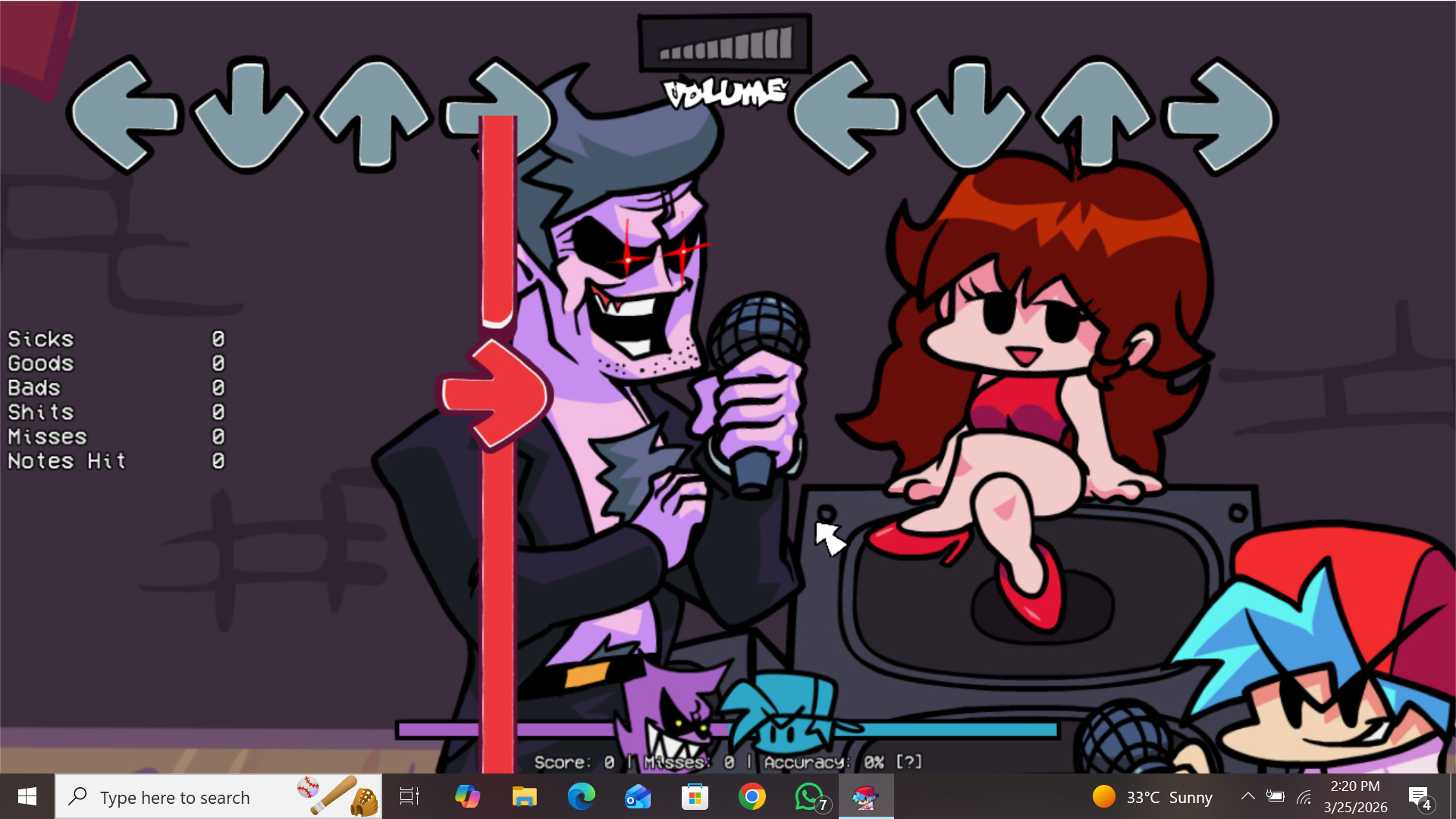Click the VOLUME label text
Viewport: 1456px width, 819px height.
tap(726, 93)
